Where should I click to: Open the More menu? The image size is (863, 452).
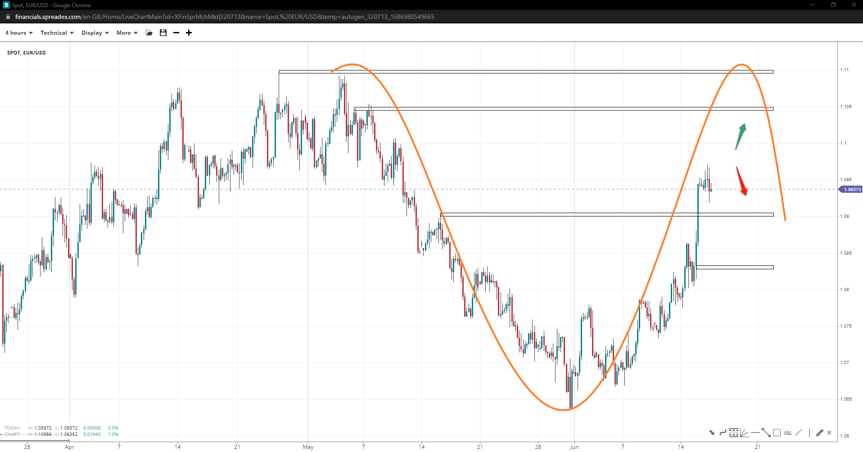[x=126, y=33]
